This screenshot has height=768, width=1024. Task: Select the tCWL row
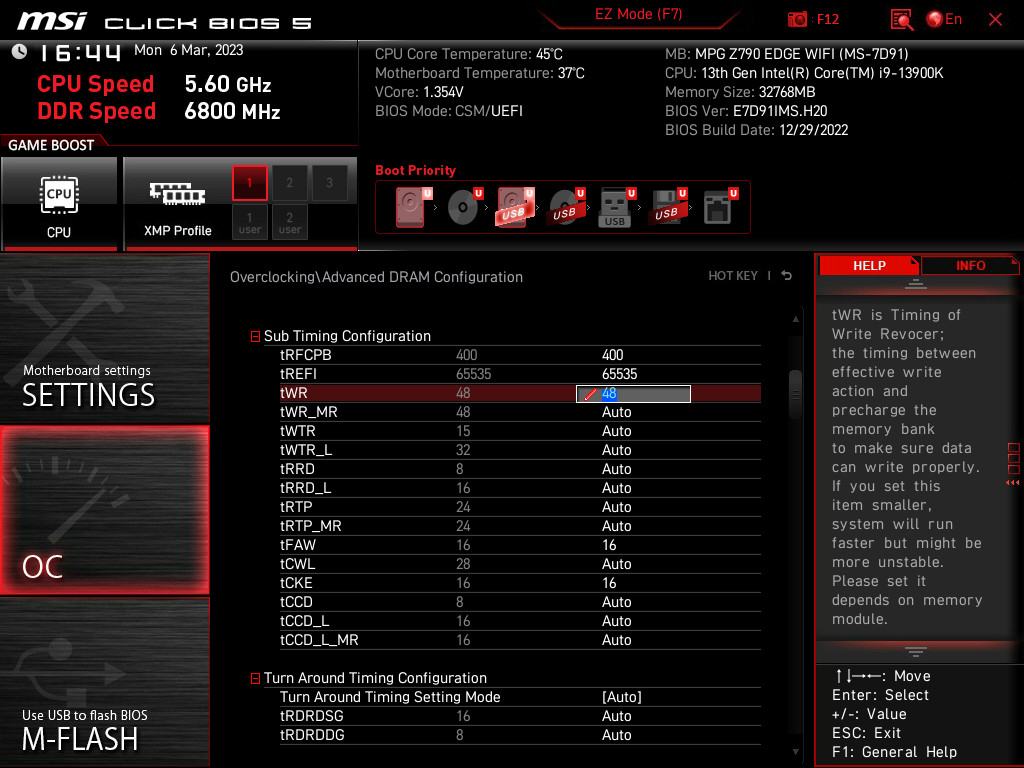tap(520, 564)
